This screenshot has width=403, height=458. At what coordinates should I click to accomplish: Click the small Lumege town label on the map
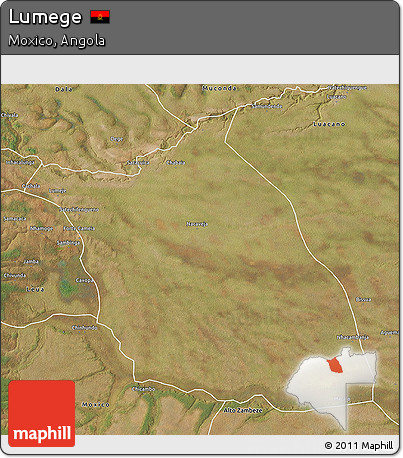(58, 191)
